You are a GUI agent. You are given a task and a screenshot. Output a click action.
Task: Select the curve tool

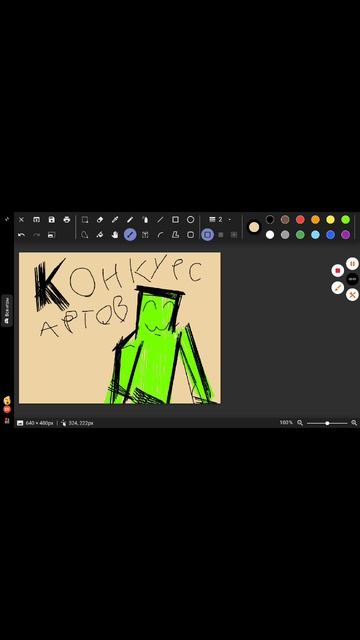(160, 235)
